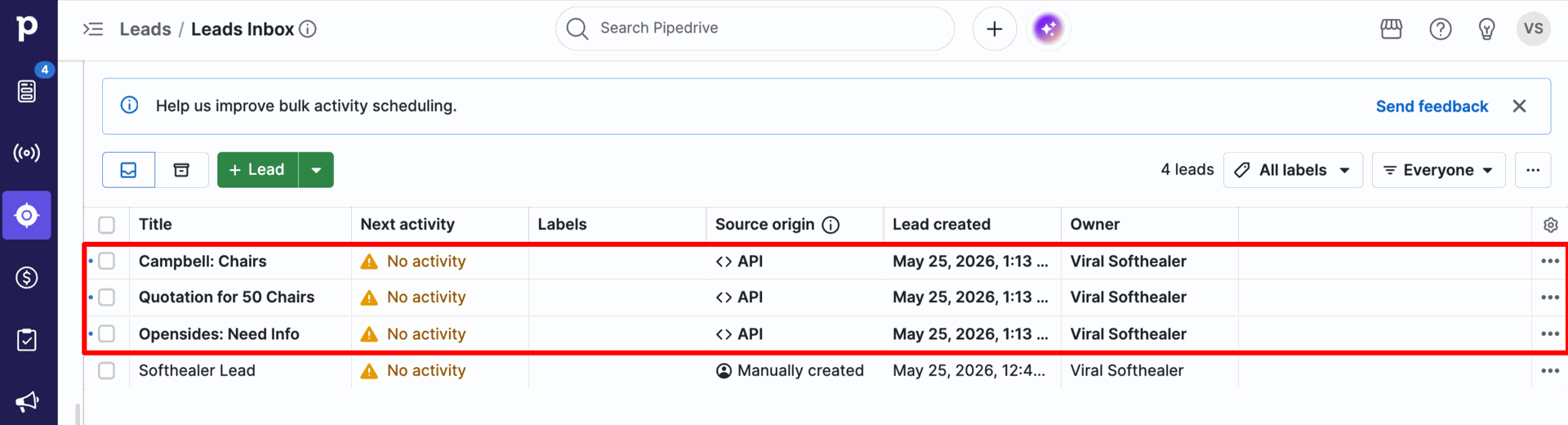Click the Send feedback link
This screenshot has height=425, width=1568.
(x=1432, y=106)
